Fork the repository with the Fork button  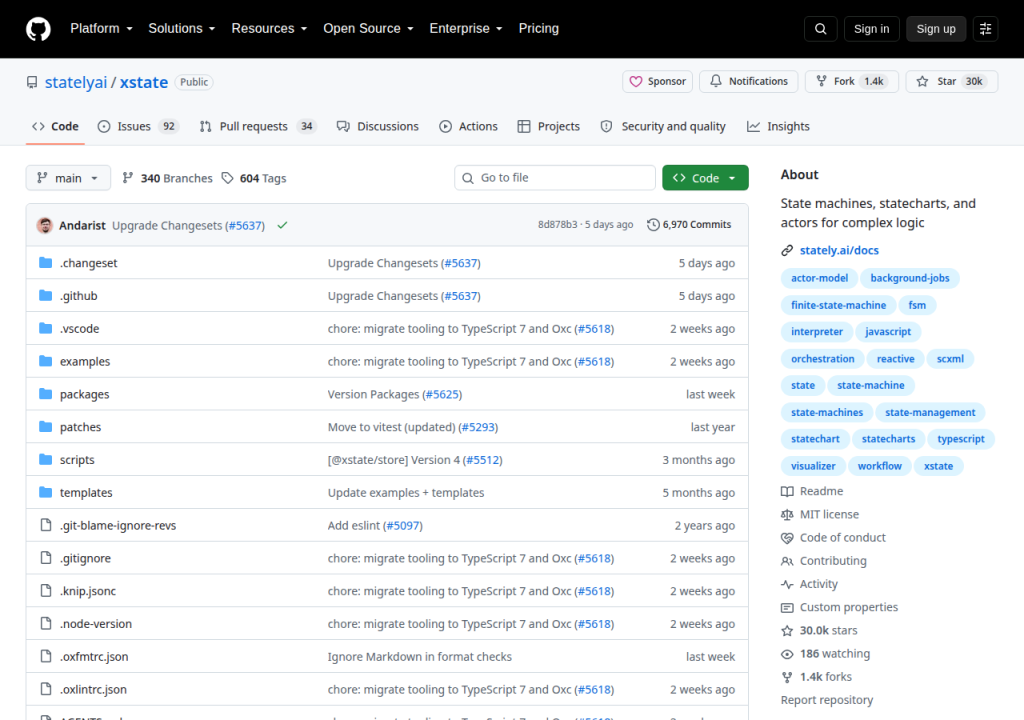pyautogui.click(x=852, y=82)
